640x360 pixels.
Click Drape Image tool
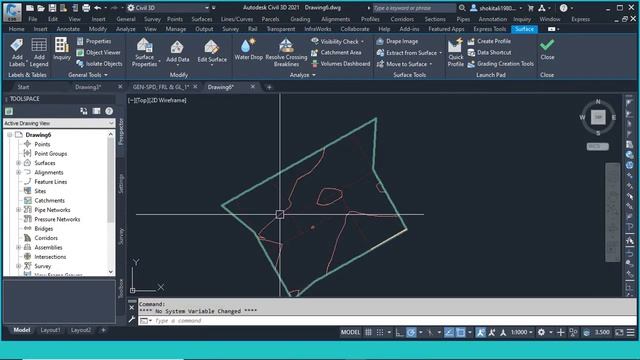coord(397,41)
